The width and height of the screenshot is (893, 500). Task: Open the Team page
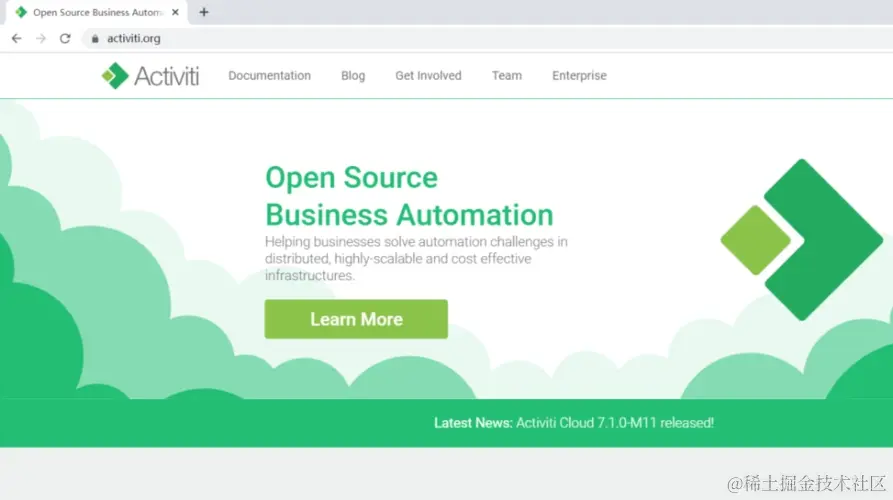click(x=507, y=76)
